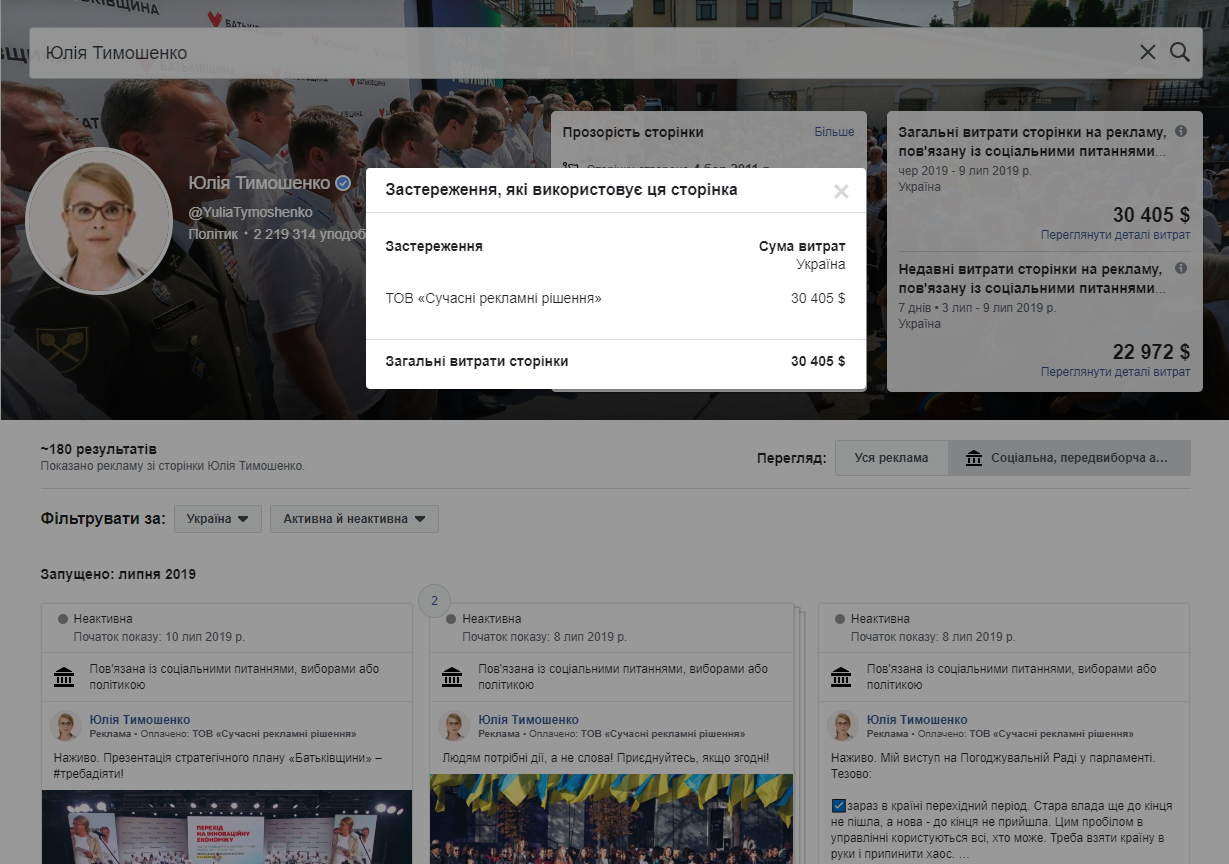Open Юлія Тимошенко link in Погоджувальній Раді ad
Viewport: 1229px width, 864px height.
[917, 720]
